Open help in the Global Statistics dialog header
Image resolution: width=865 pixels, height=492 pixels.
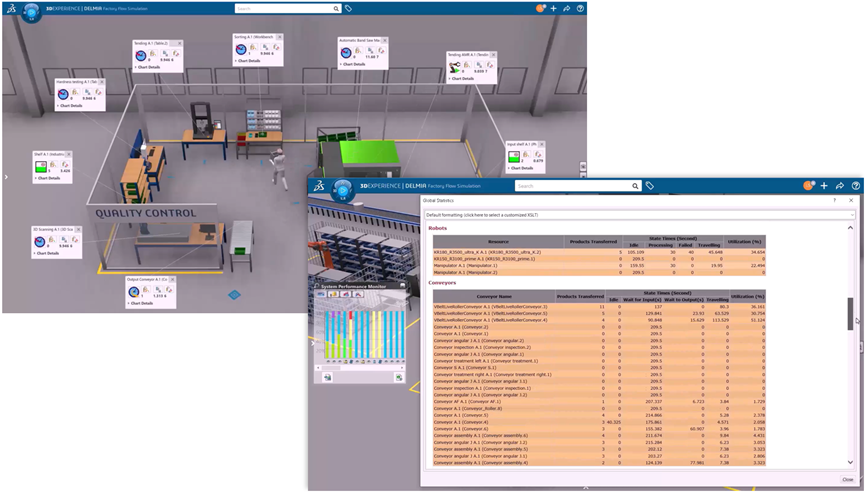836,200
